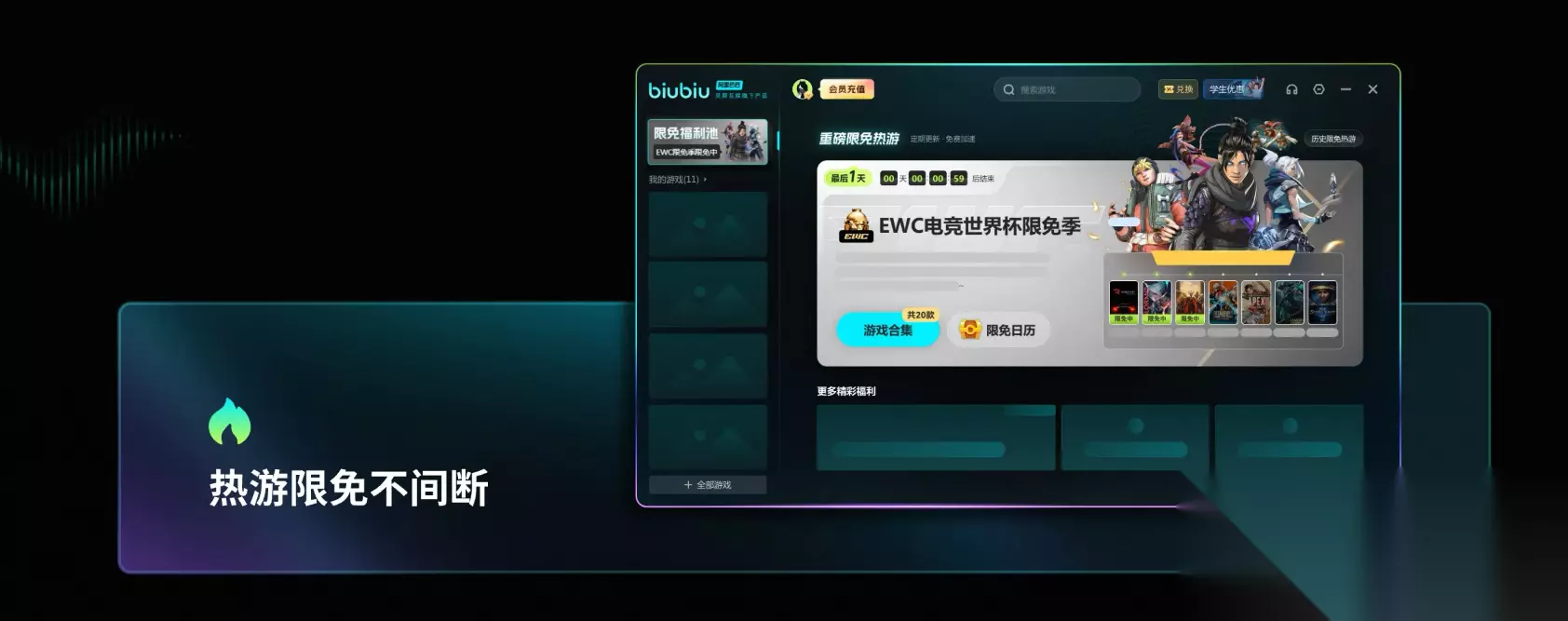The height and width of the screenshot is (621, 1568).
Task: Open the 游戏合集 game collection
Action: (888, 330)
